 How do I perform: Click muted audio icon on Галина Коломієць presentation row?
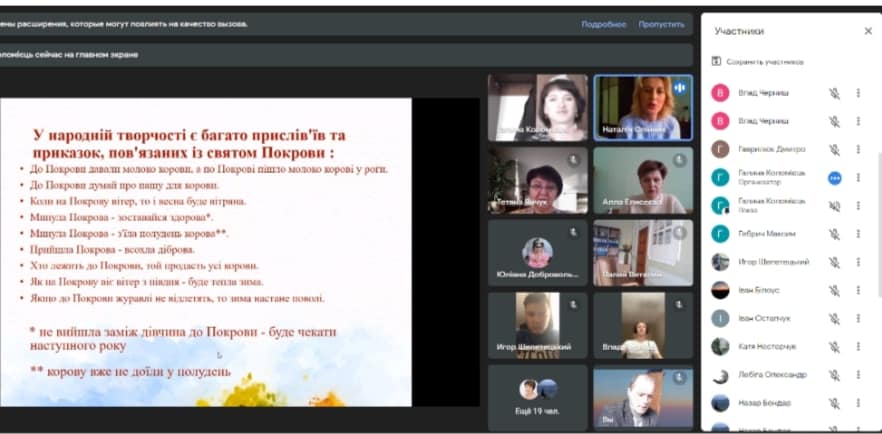[x=834, y=206]
